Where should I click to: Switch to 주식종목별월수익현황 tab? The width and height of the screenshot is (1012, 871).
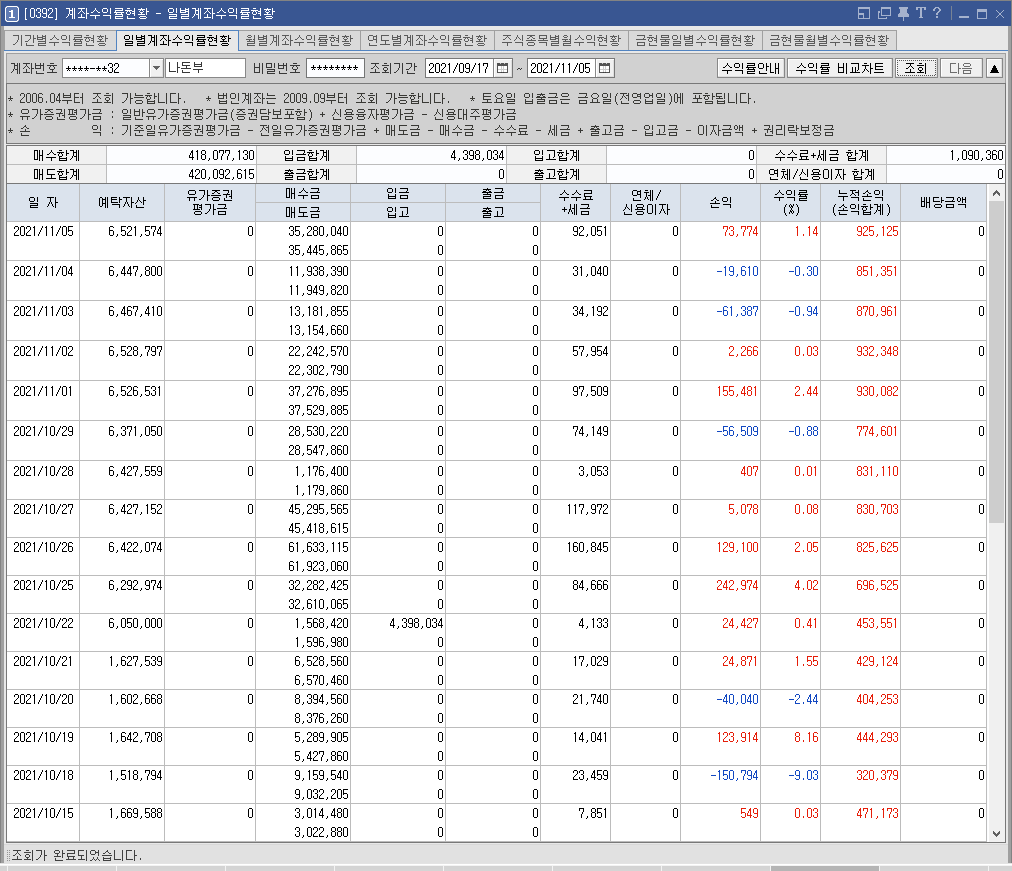(562, 41)
